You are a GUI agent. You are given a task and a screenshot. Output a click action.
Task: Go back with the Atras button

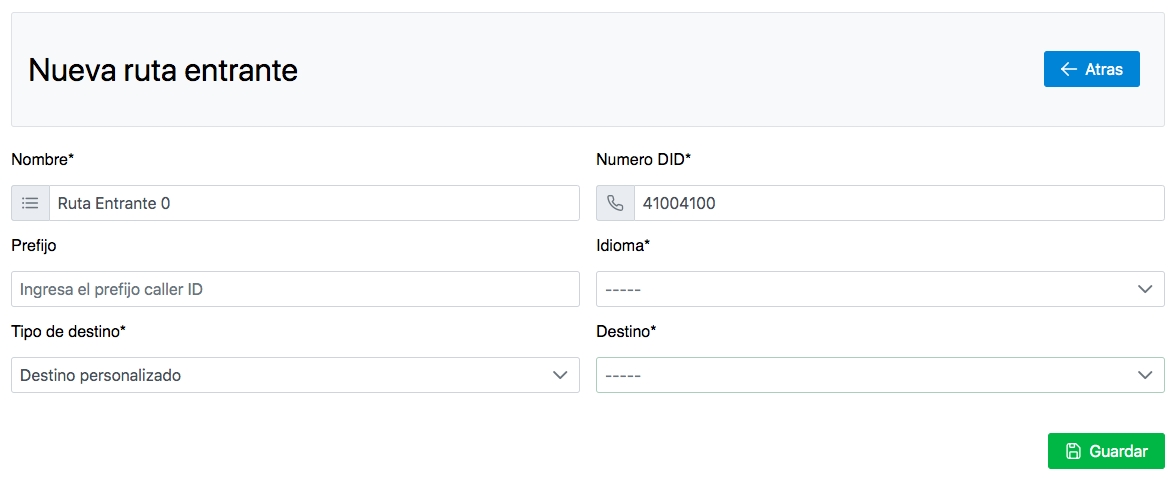[x=1091, y=69]
